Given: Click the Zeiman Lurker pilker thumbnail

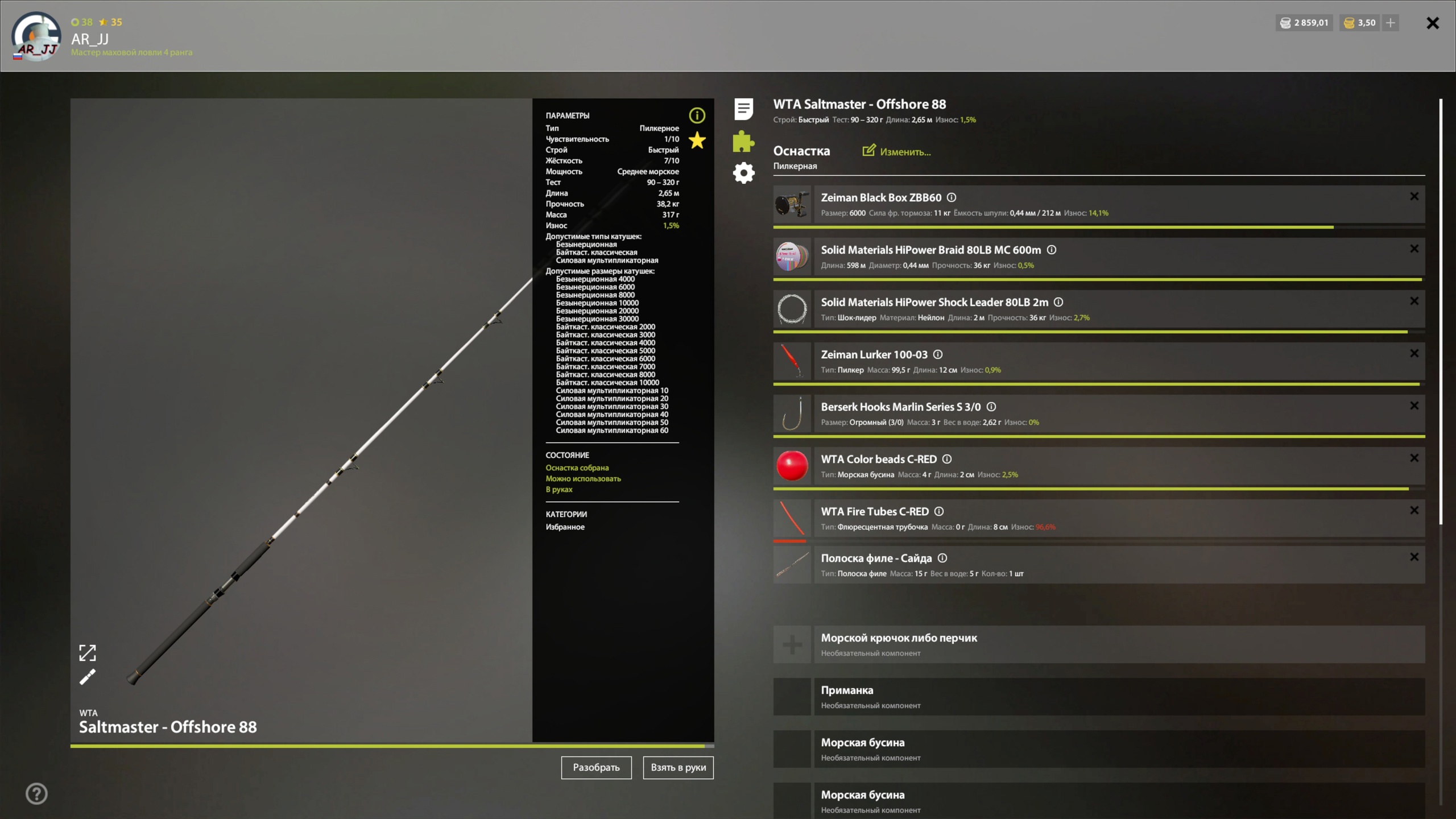Looking at the screenshot, I should coord(792,361).
